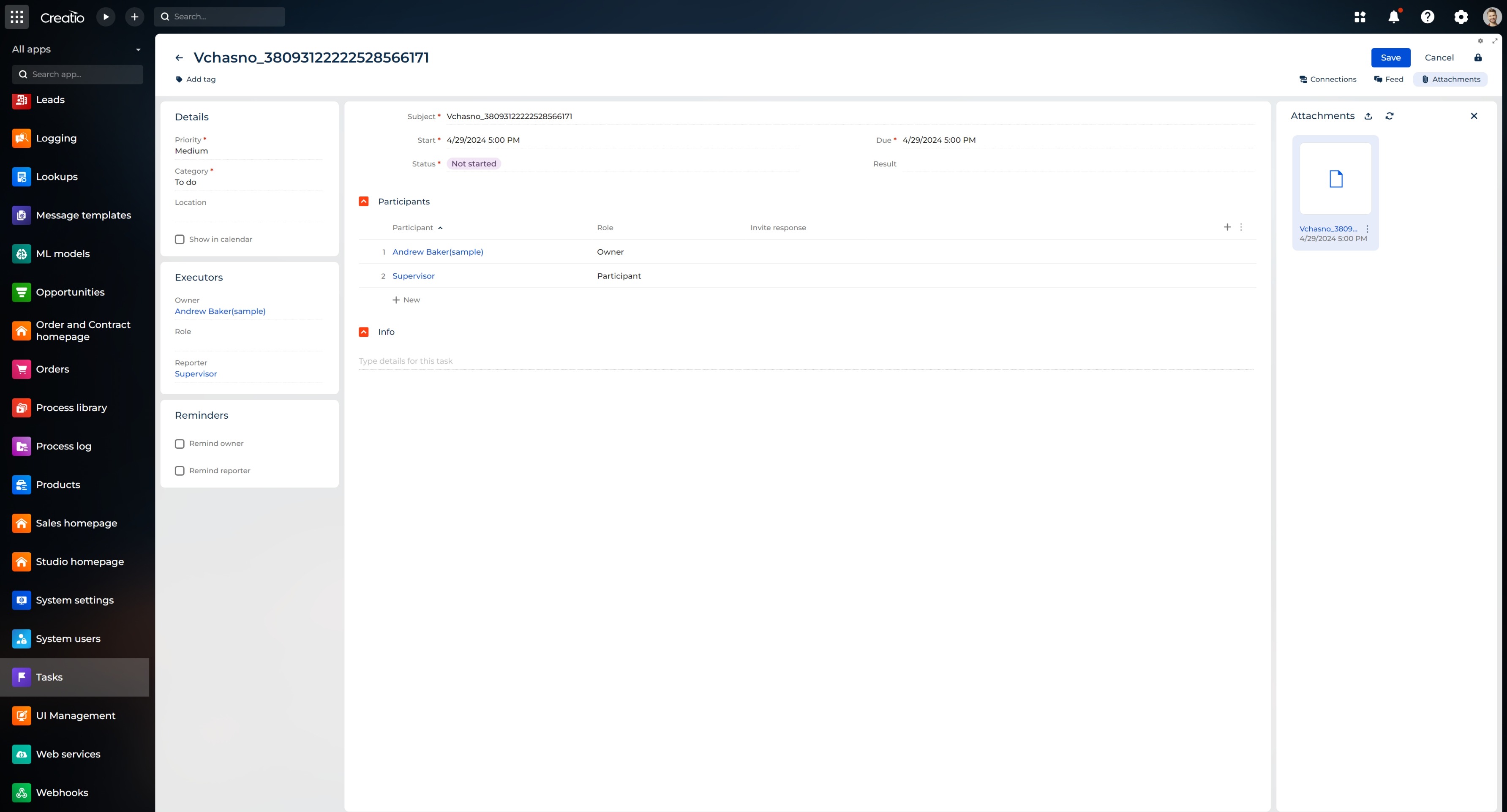Click the plus icon in Participants header
This screenshot has height=812, width=1507.
pyautogui.click(x=1227, y=227)
